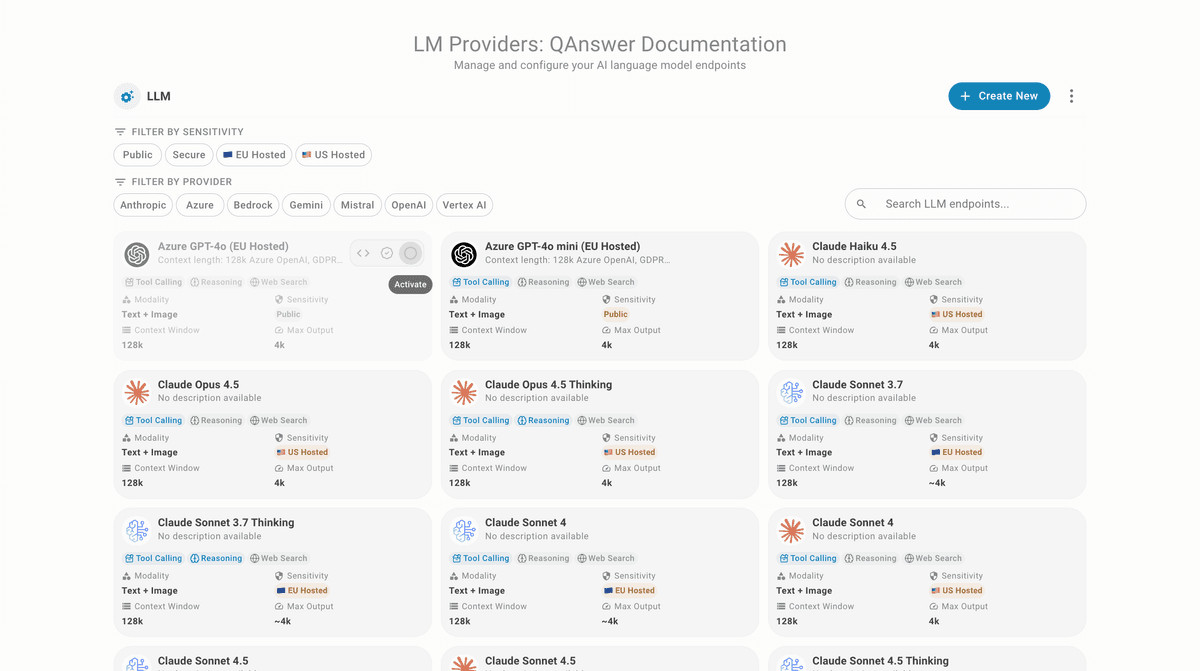Click the Modality shapes icon on Claude Opus 4.5
This screenshot has height=671, width=1200.
[x=126, y=438]
